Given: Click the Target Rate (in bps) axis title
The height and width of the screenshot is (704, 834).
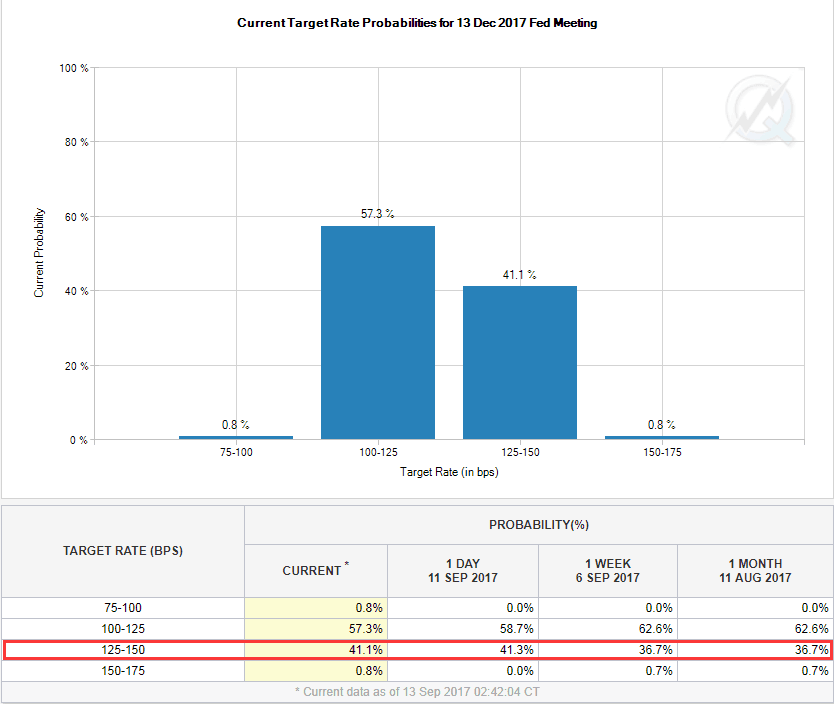Looking at the screenshot, I should 449,472.
